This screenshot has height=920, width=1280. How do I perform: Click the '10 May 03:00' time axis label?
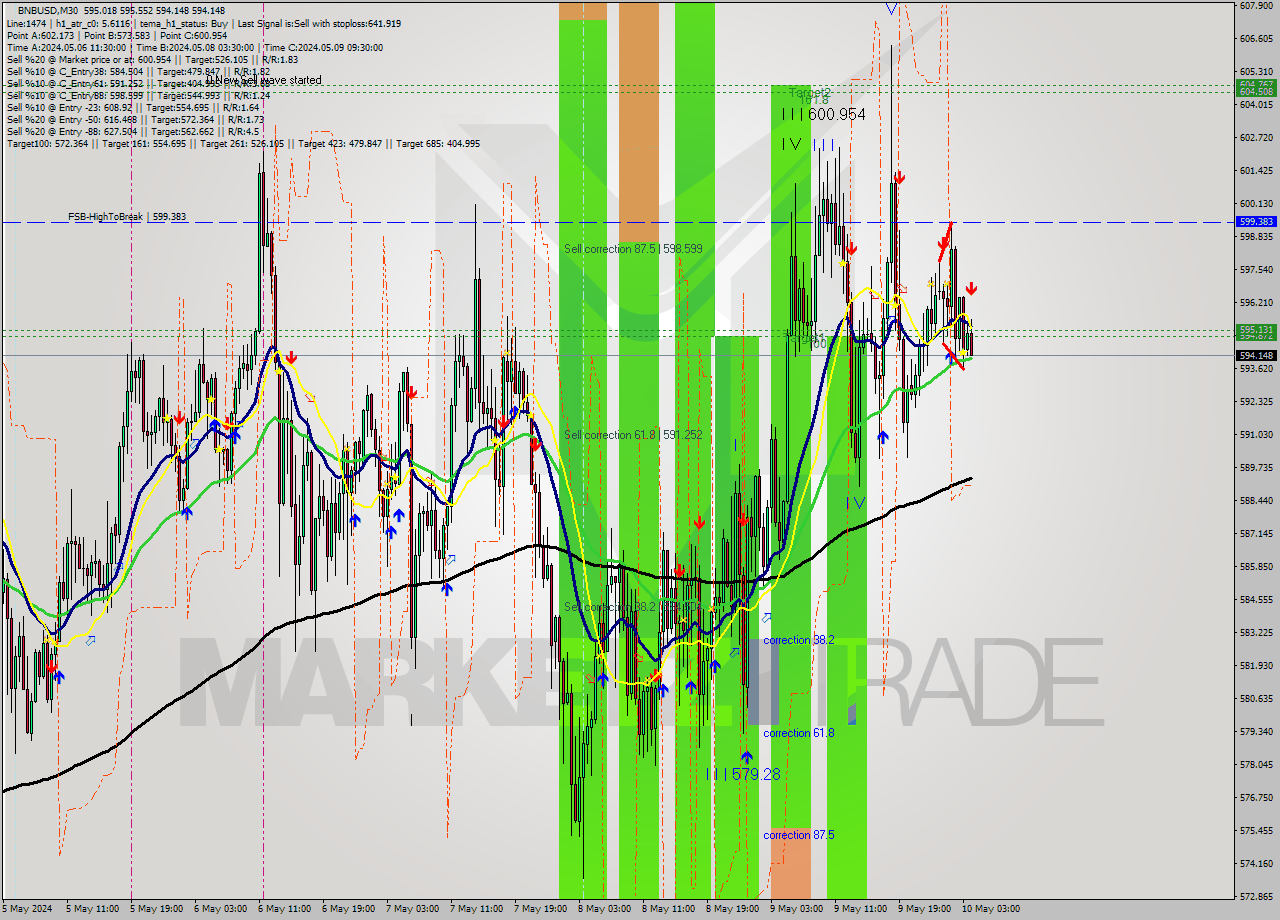point(991,909)
